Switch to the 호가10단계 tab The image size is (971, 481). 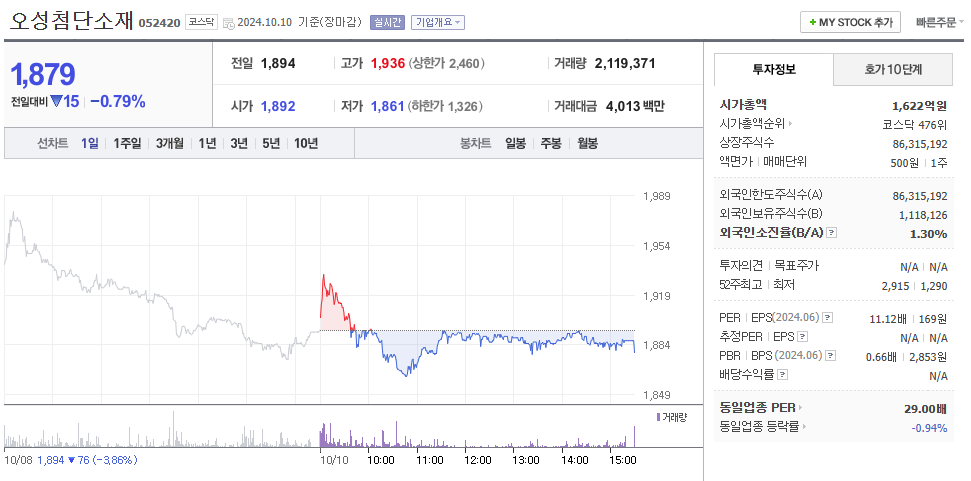tap(893, 69)
